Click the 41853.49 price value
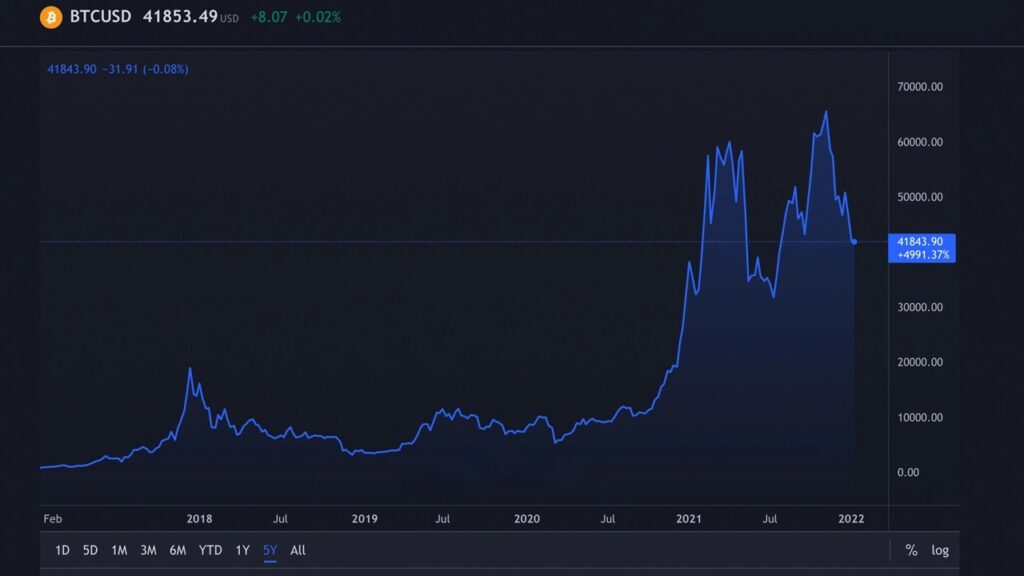Image resolution: width=1024 pixels, height=576 pixels. coord(180,16)
